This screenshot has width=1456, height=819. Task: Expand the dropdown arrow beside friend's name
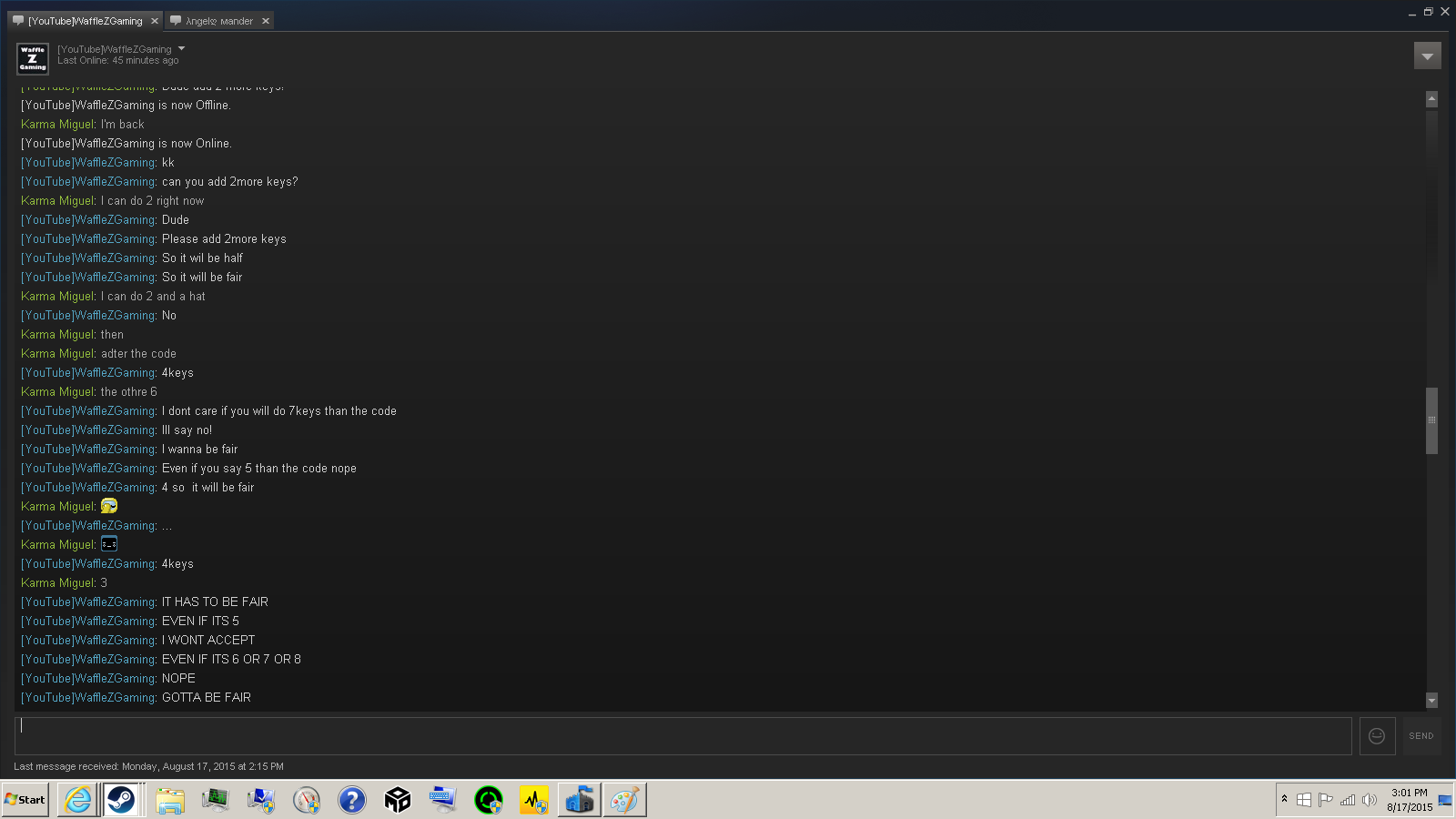[x=182, y=48]
